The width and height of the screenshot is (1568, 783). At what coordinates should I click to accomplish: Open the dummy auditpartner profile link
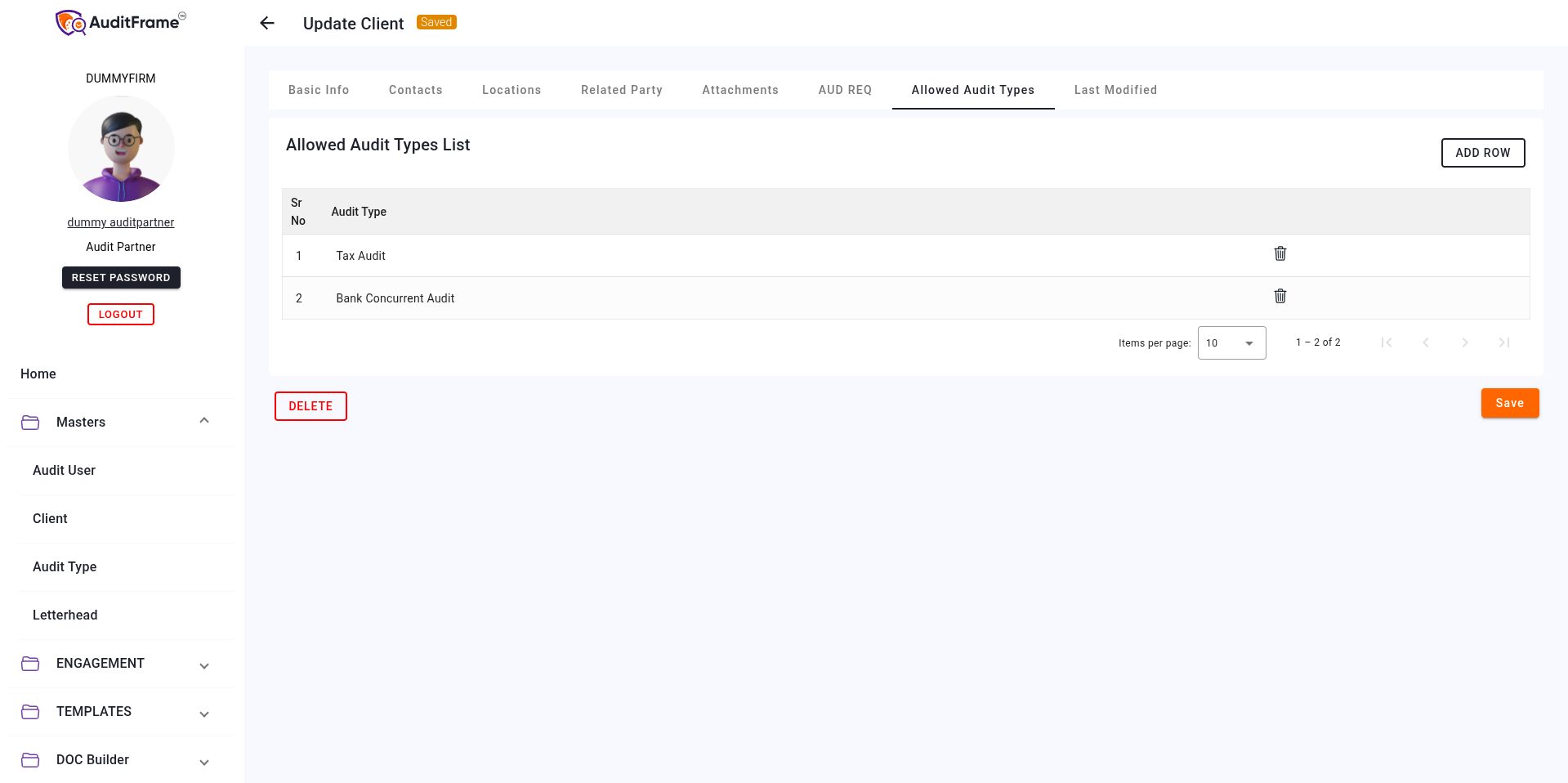[120, 221]
